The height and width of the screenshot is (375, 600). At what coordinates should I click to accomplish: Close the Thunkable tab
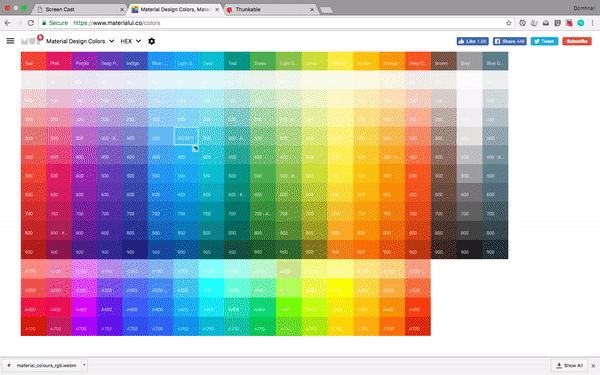click(x=312, y=9)
